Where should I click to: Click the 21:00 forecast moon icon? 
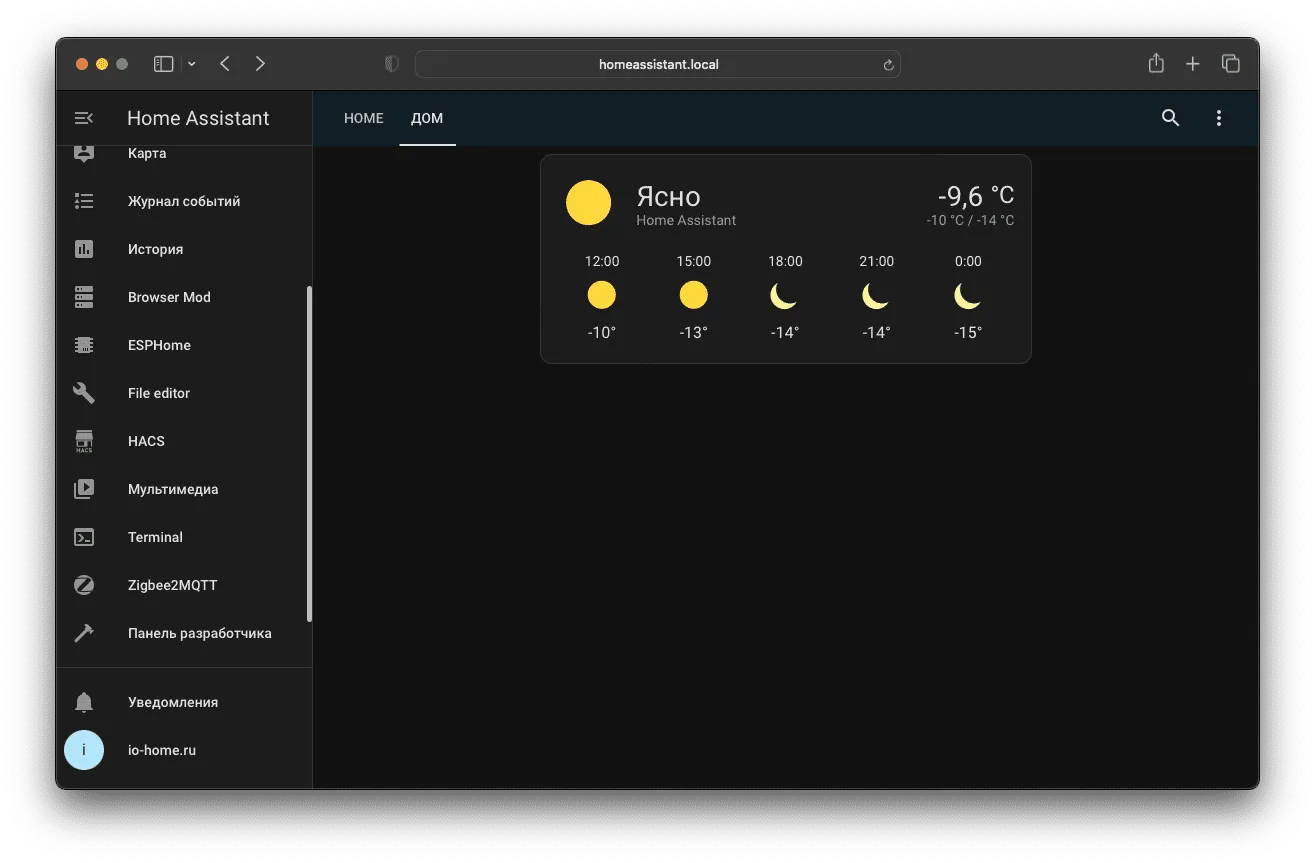pos(876,295)
